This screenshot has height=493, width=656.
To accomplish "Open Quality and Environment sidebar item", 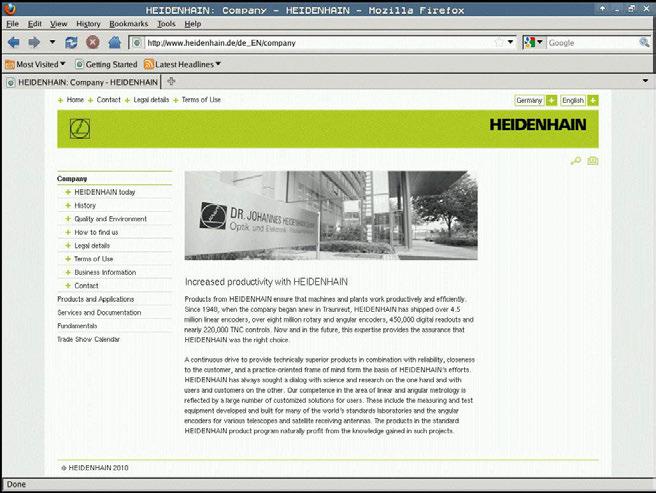I will (x=110, y=219).
